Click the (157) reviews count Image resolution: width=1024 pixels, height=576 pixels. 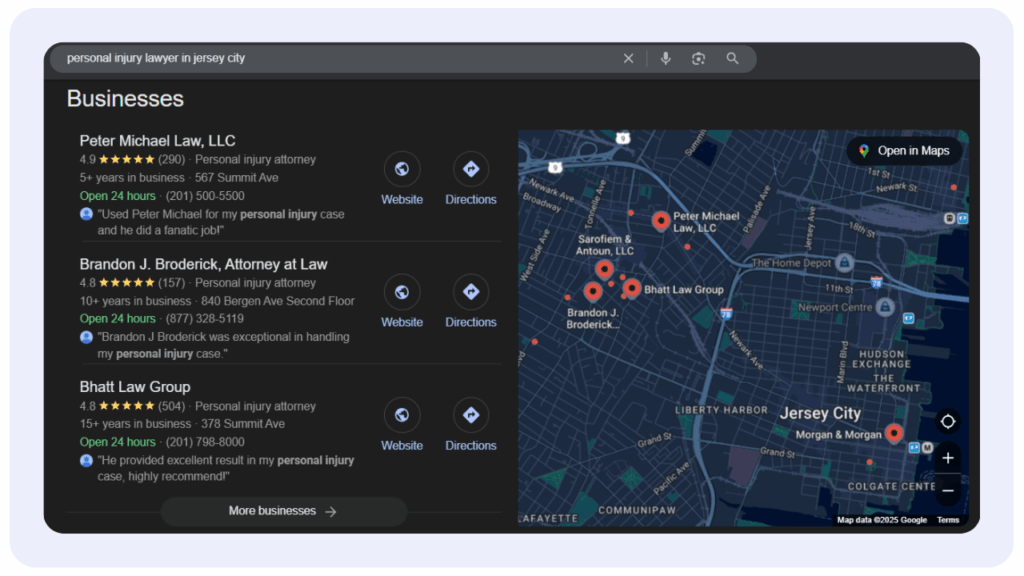172,283
